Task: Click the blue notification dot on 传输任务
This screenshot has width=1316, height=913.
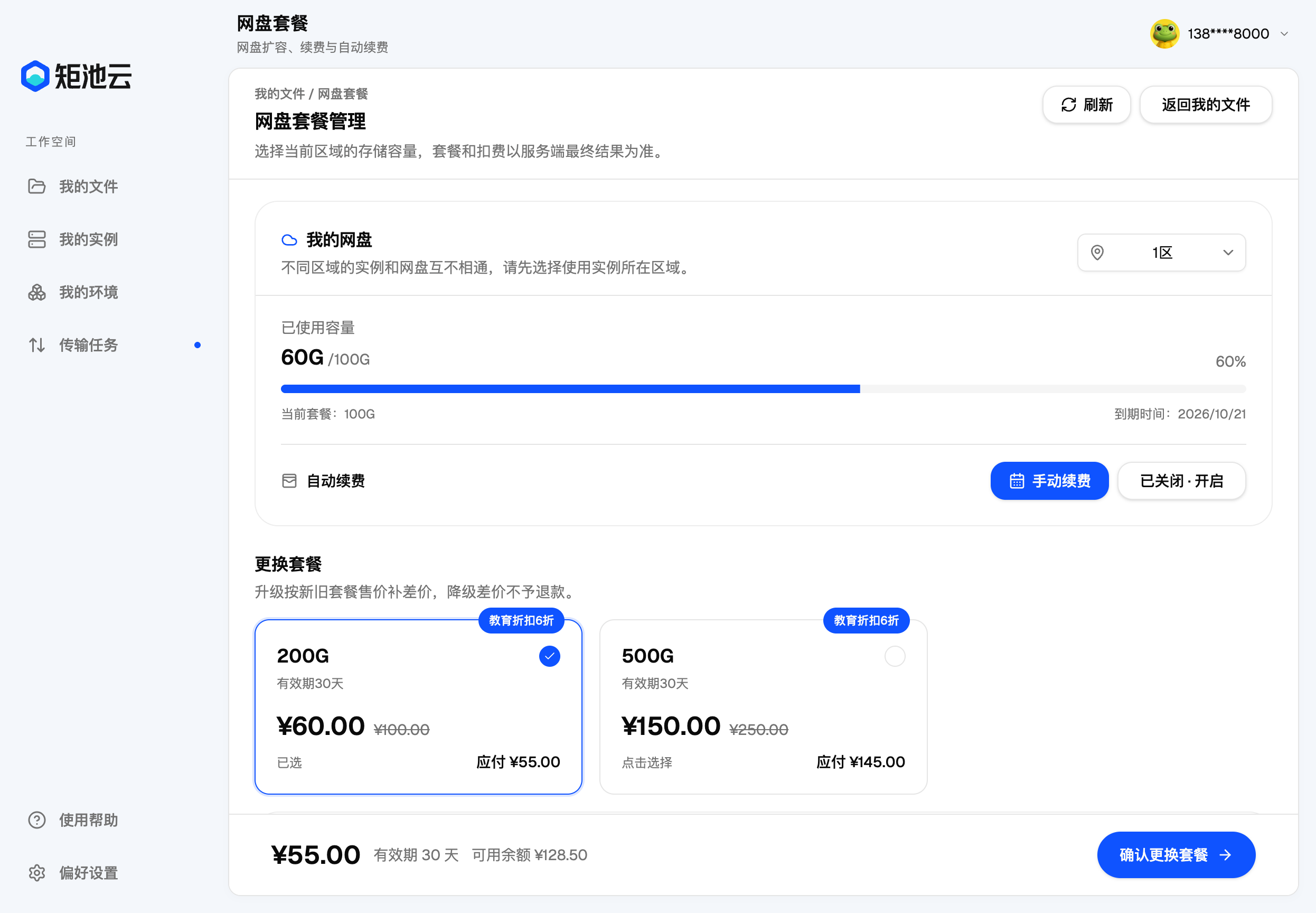Action: tap(197, 345)
